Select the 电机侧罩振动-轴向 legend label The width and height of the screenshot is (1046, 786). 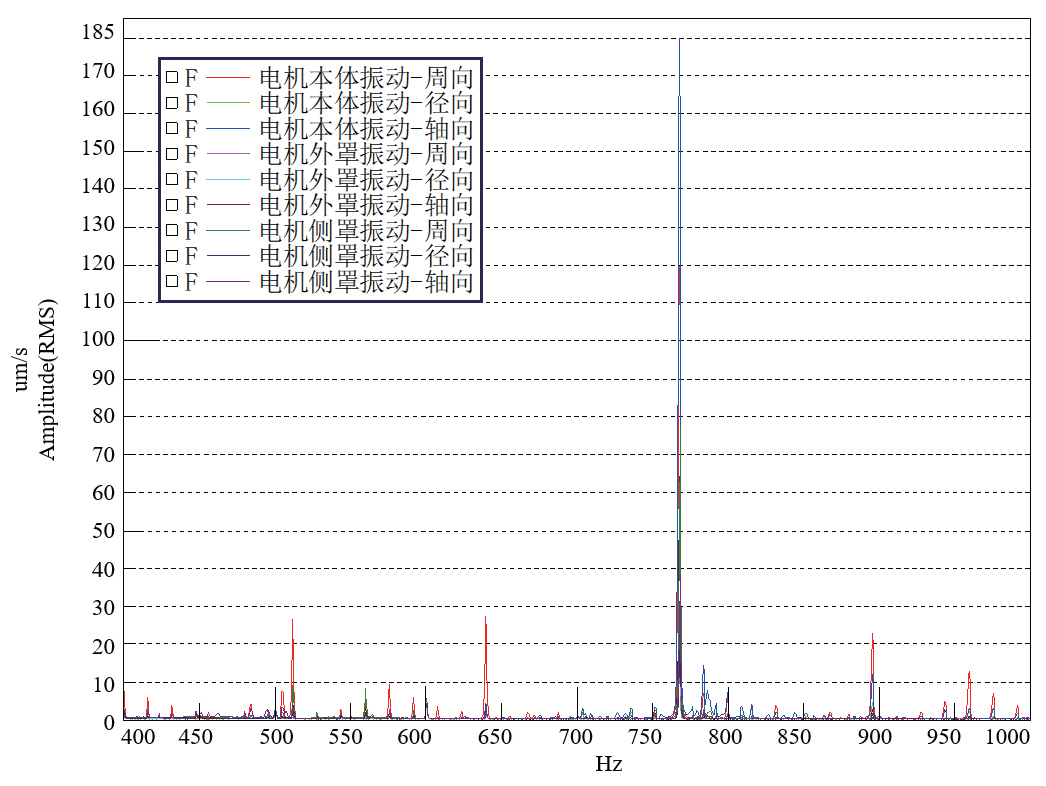(365, 282)
